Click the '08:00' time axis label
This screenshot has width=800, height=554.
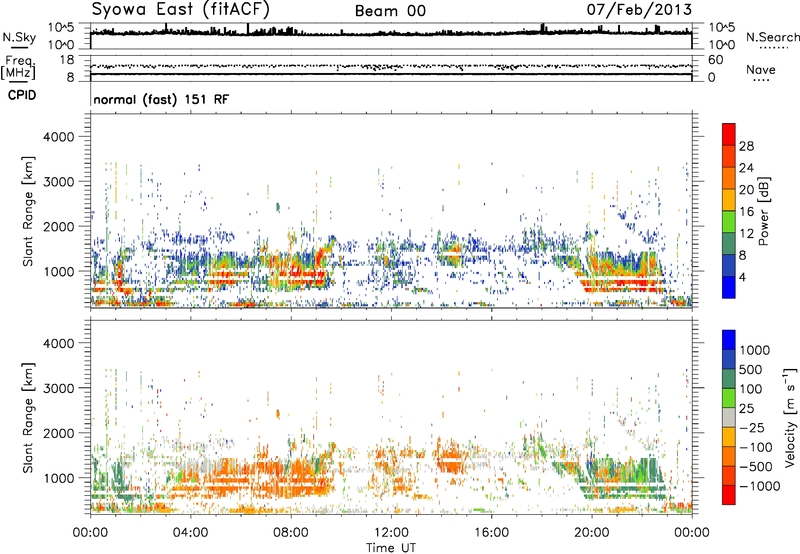[291, 533]
